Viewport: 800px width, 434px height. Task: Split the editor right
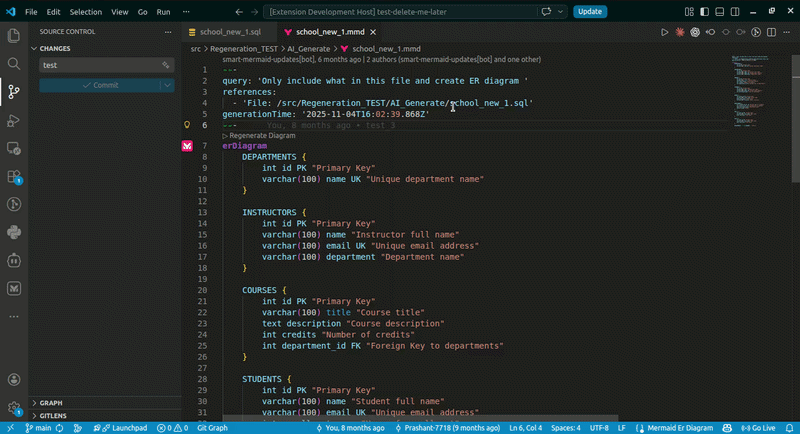pos(771,32)
